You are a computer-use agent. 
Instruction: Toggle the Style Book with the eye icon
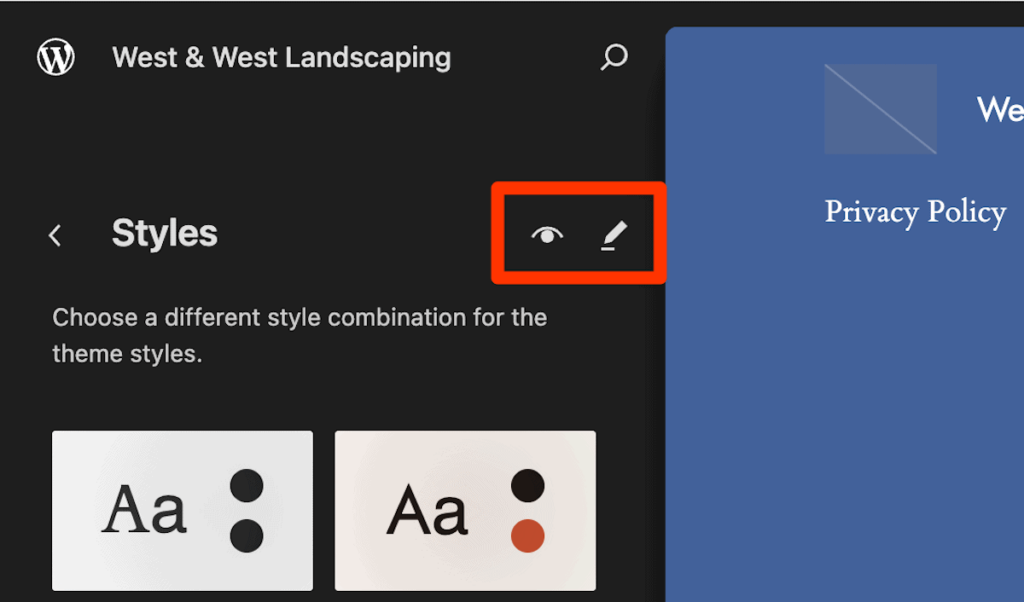[x=545, y=234]
